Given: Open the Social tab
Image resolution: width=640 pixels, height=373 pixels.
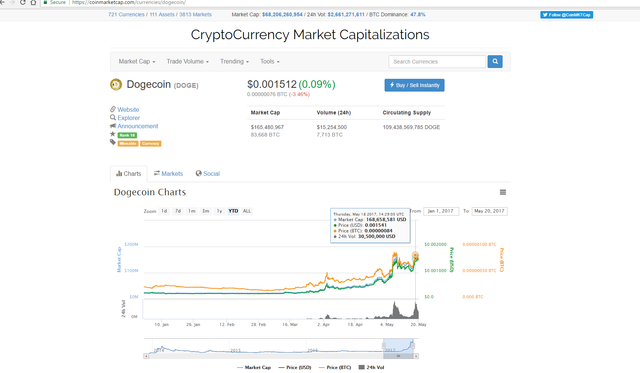Looking at the screenshot, I should click(x=207, y=174).
